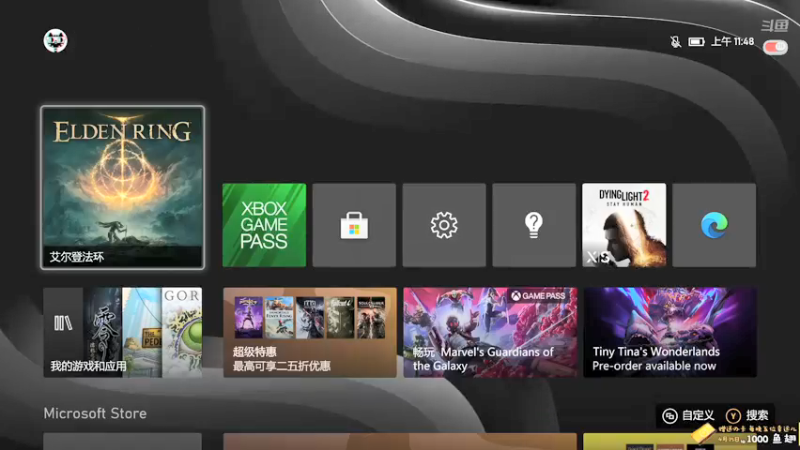Open Marvel's Guardians of the Galaxy banner

(x=490, y=332)
